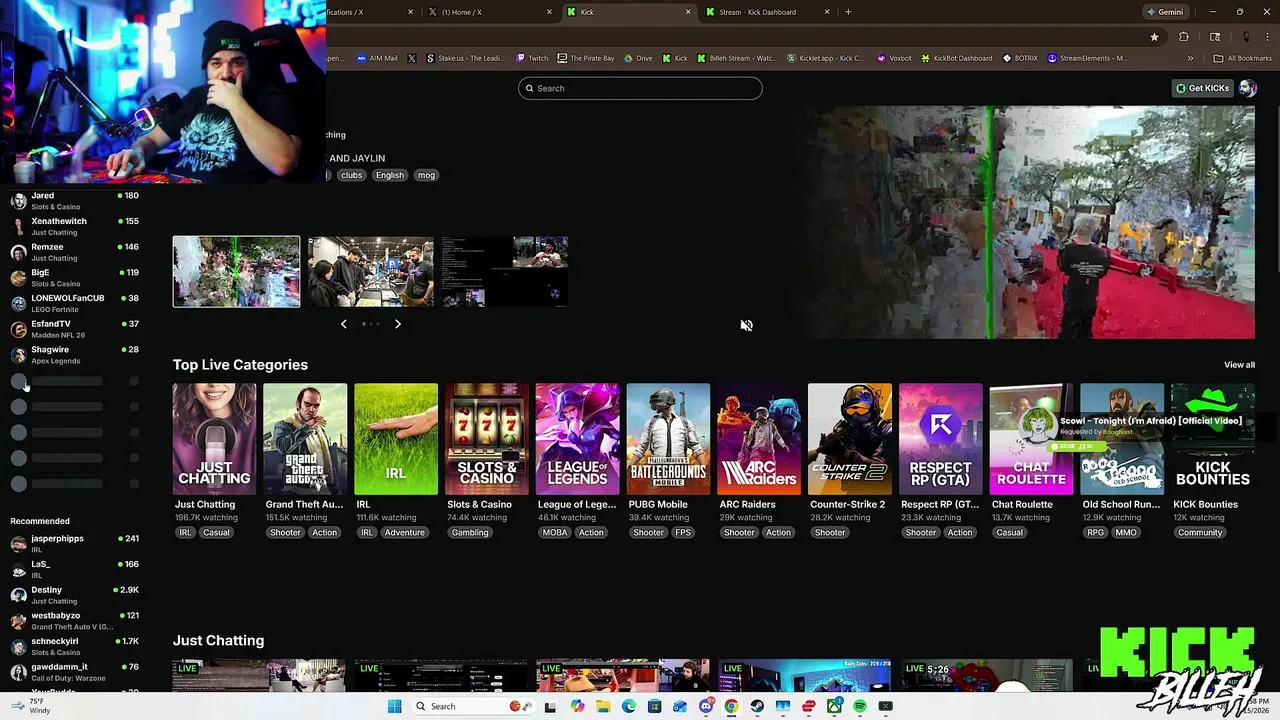1280x720 pixels.
Task: Open the Slots & Casino category card
Action: pos(487,439)
